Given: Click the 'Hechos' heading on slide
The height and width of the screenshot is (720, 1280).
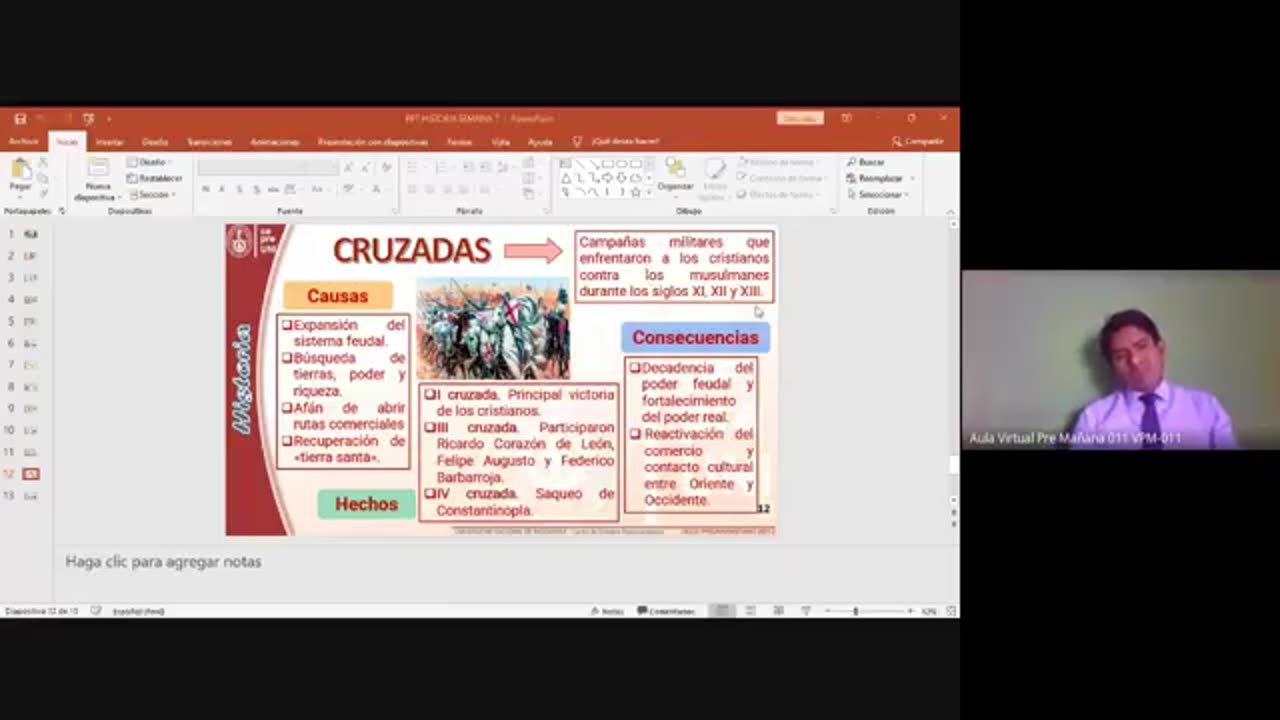Looking at the screenshot, I should (x=366, y=504).
